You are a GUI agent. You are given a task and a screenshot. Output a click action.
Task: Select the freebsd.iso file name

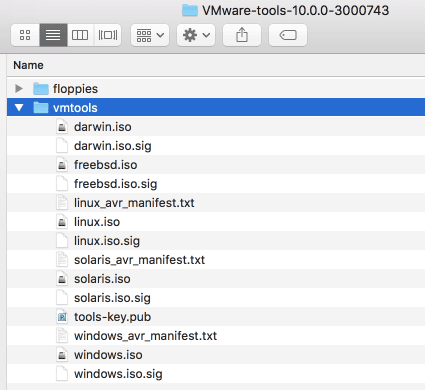click(105, 165)
